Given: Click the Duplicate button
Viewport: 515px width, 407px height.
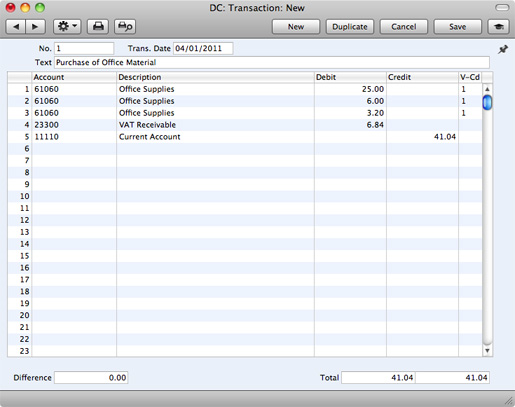Looking at the screenshot, I should 350,27.
